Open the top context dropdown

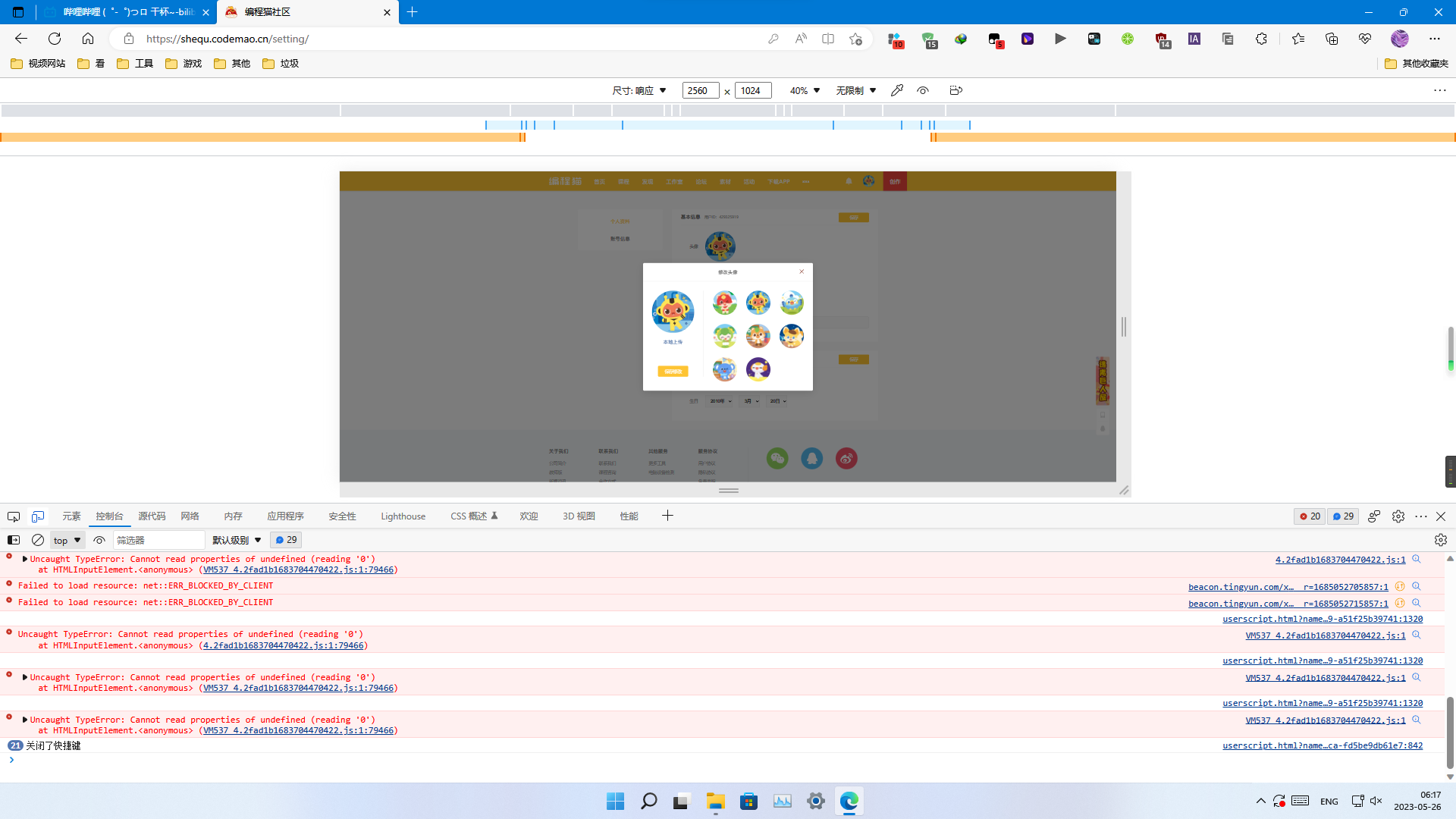67,540
